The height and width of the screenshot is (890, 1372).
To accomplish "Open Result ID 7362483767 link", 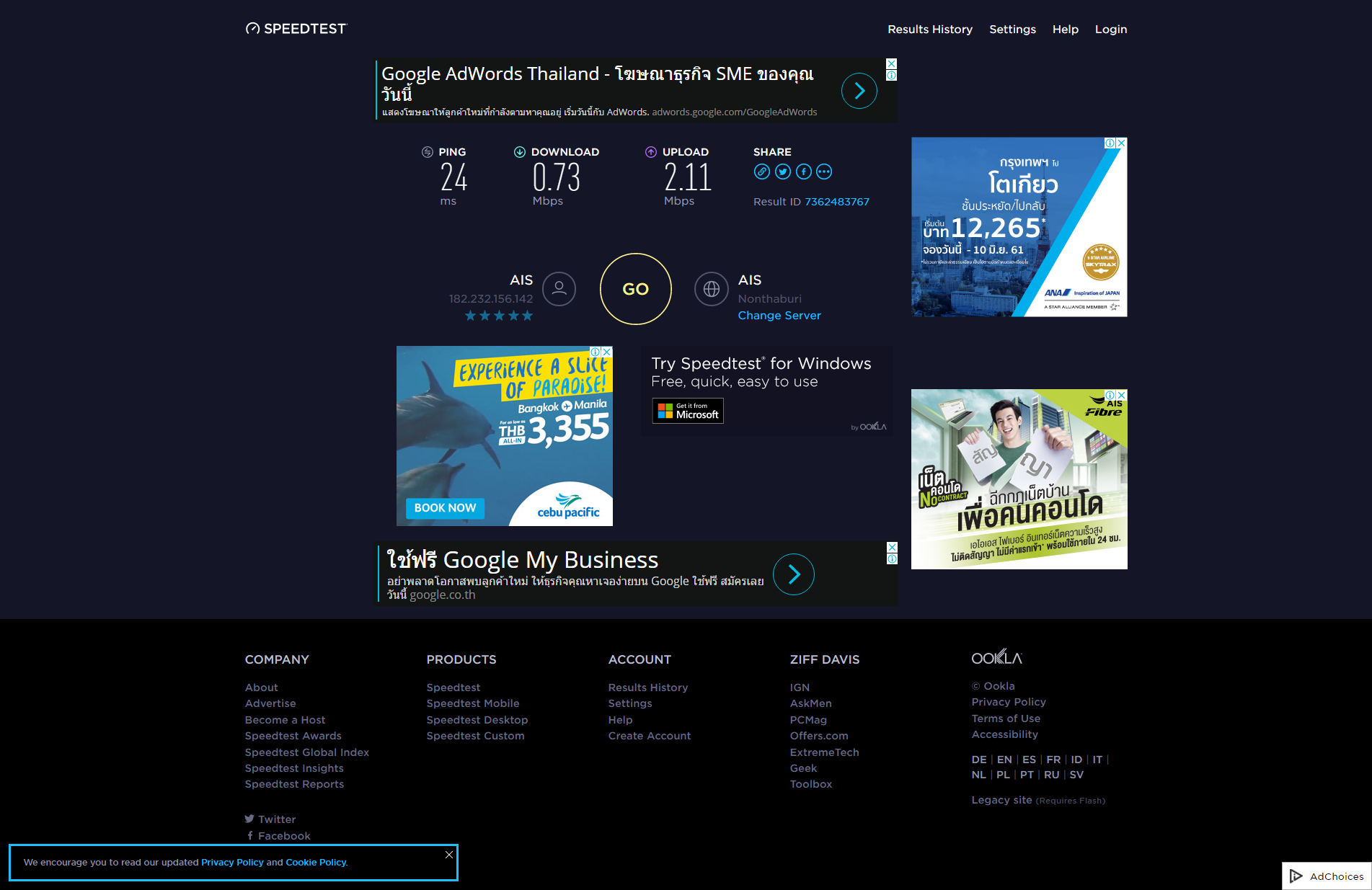I will (837, 202).
